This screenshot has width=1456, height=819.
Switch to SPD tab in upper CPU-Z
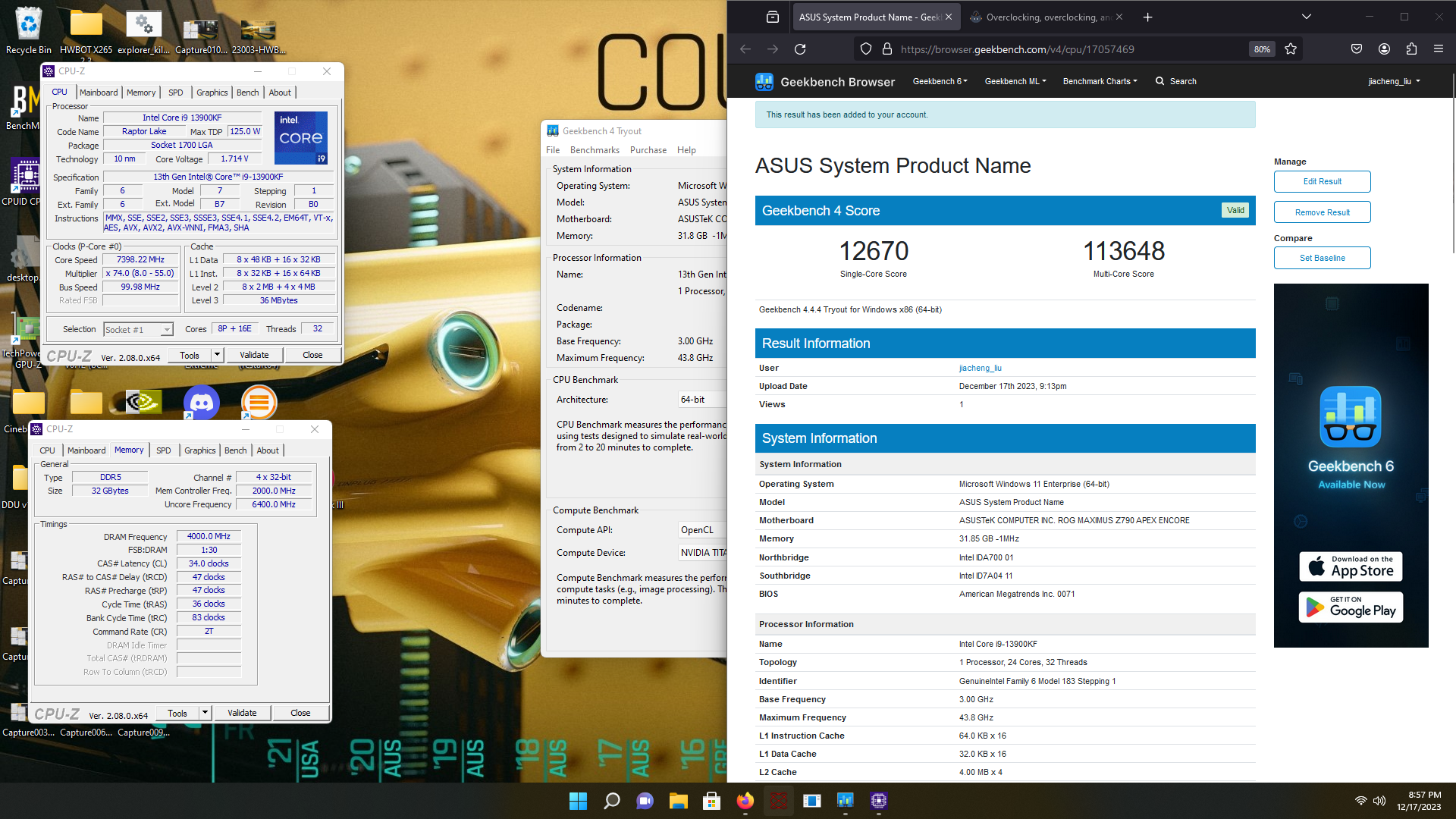[x=175, y=93]
